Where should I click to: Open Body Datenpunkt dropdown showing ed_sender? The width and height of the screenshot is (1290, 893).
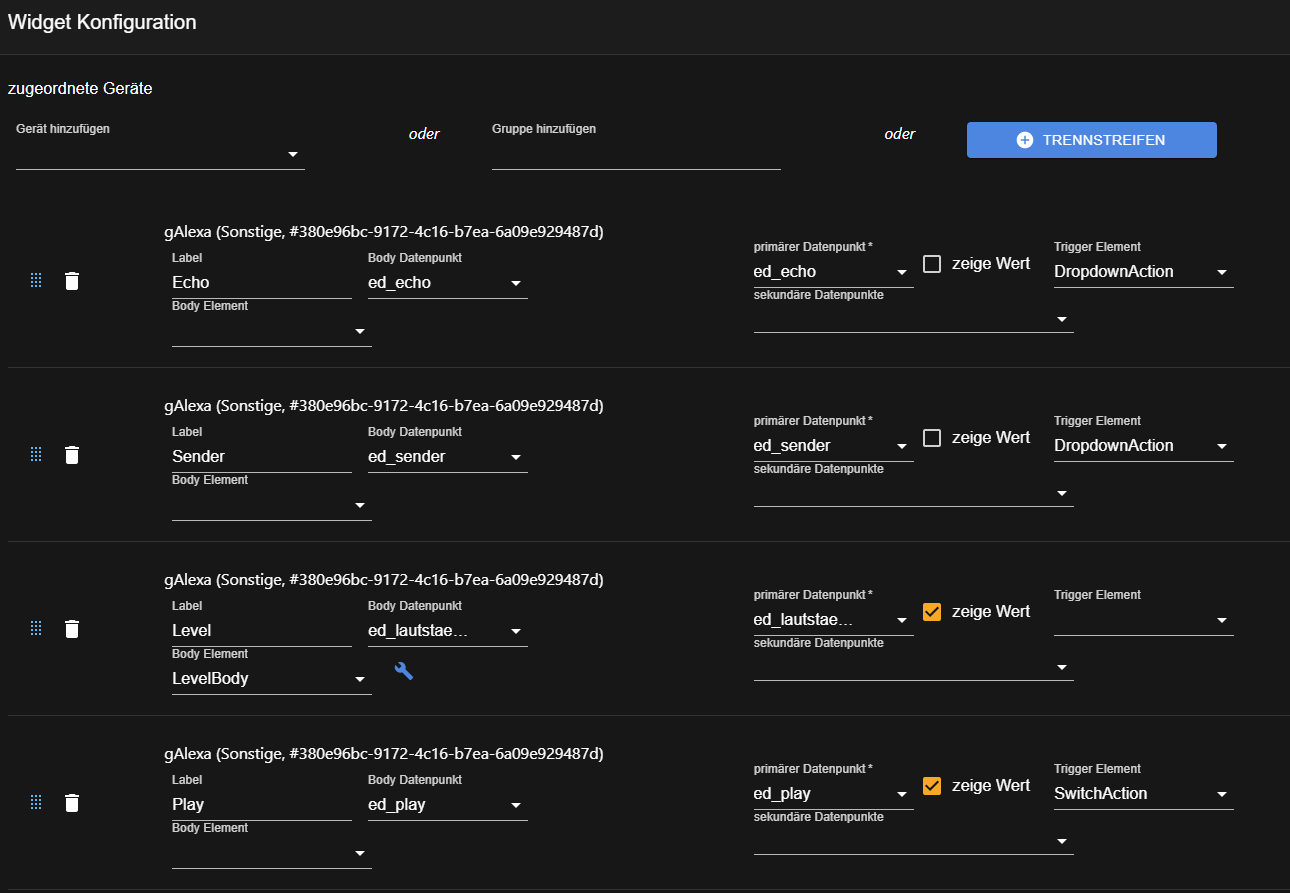448,457
